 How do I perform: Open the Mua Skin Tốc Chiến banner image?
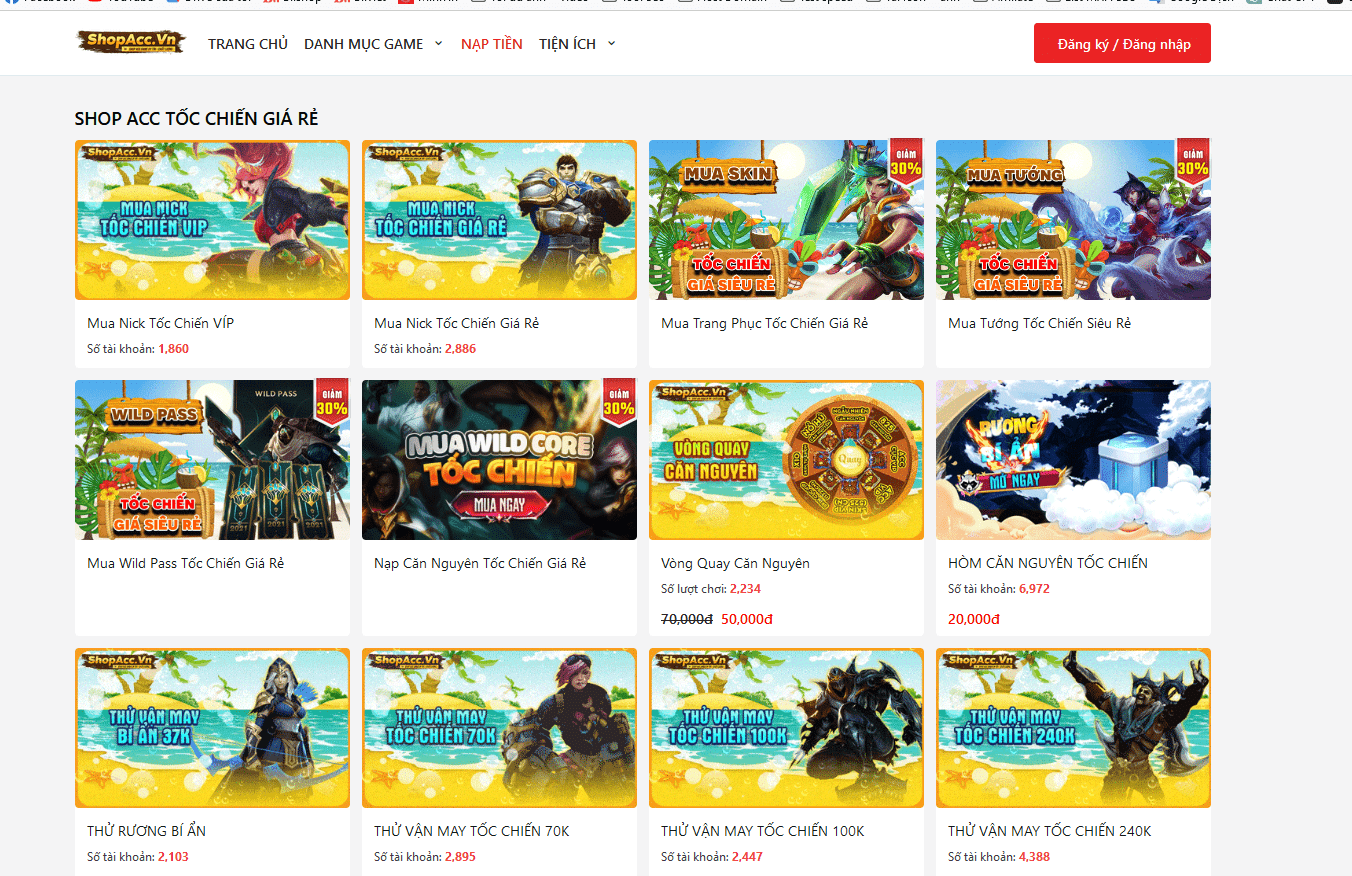coord(786,220)
